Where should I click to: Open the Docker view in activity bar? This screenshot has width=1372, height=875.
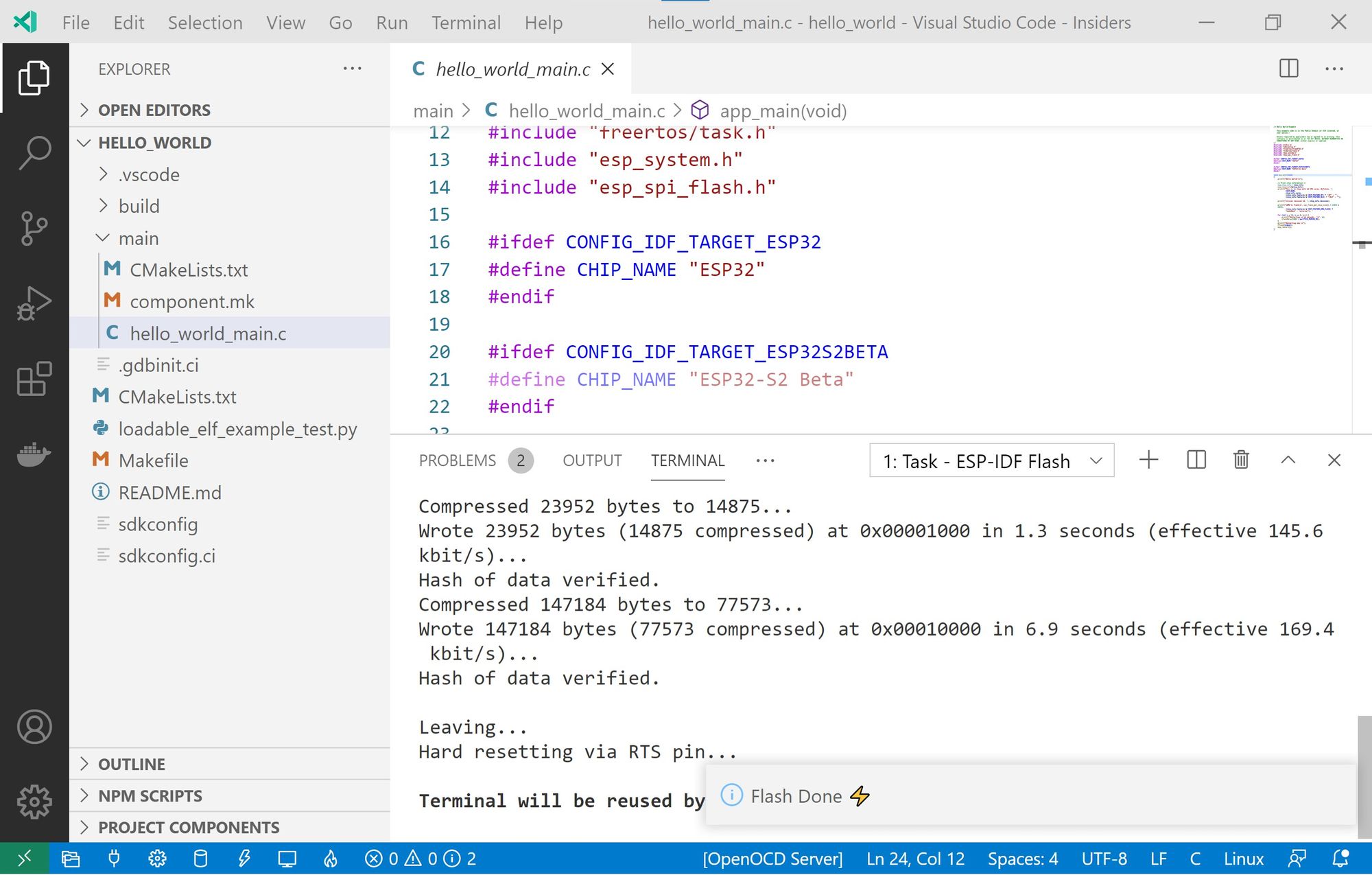pos(34,454)
